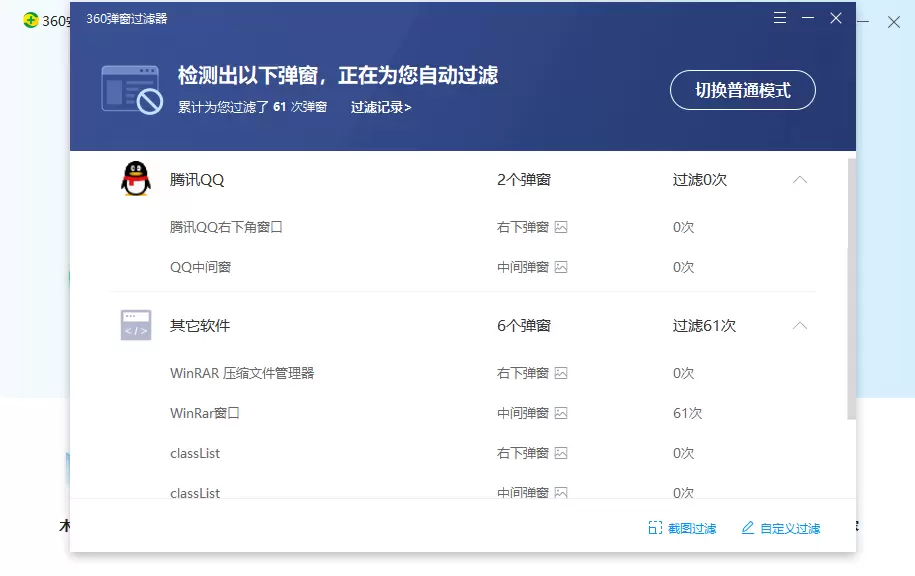The width and height of the screenshot is (915, 576).
Task: Click preview image icon for WinRAR 压缩文件管理器
Action: (561, 373)
